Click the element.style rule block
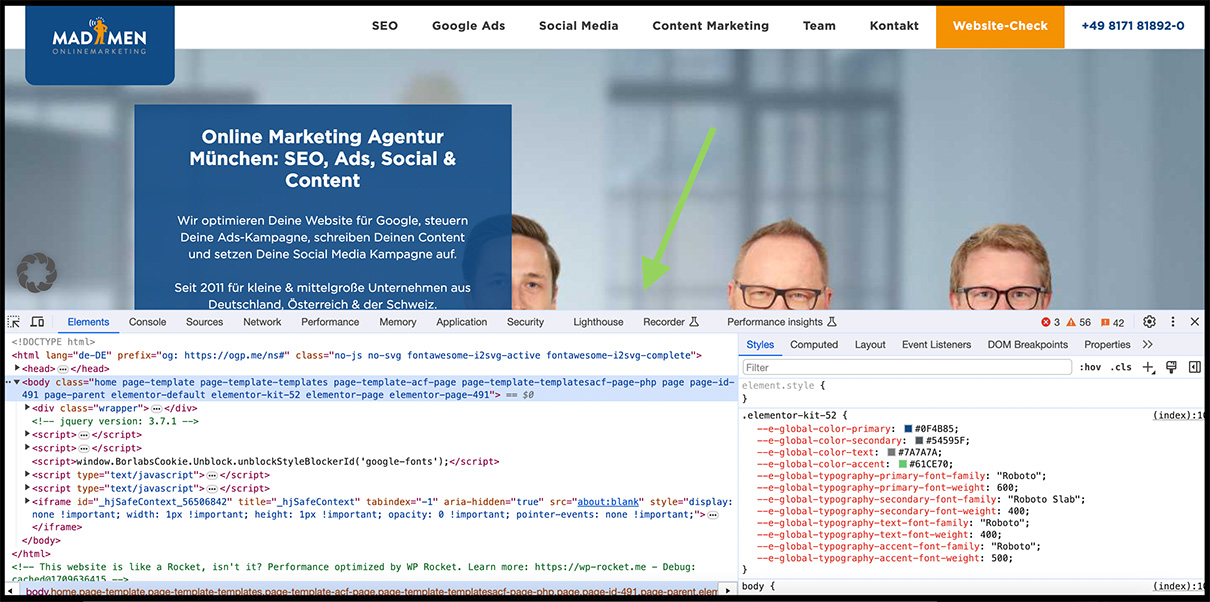The image size is (1210, 602). 972,391
